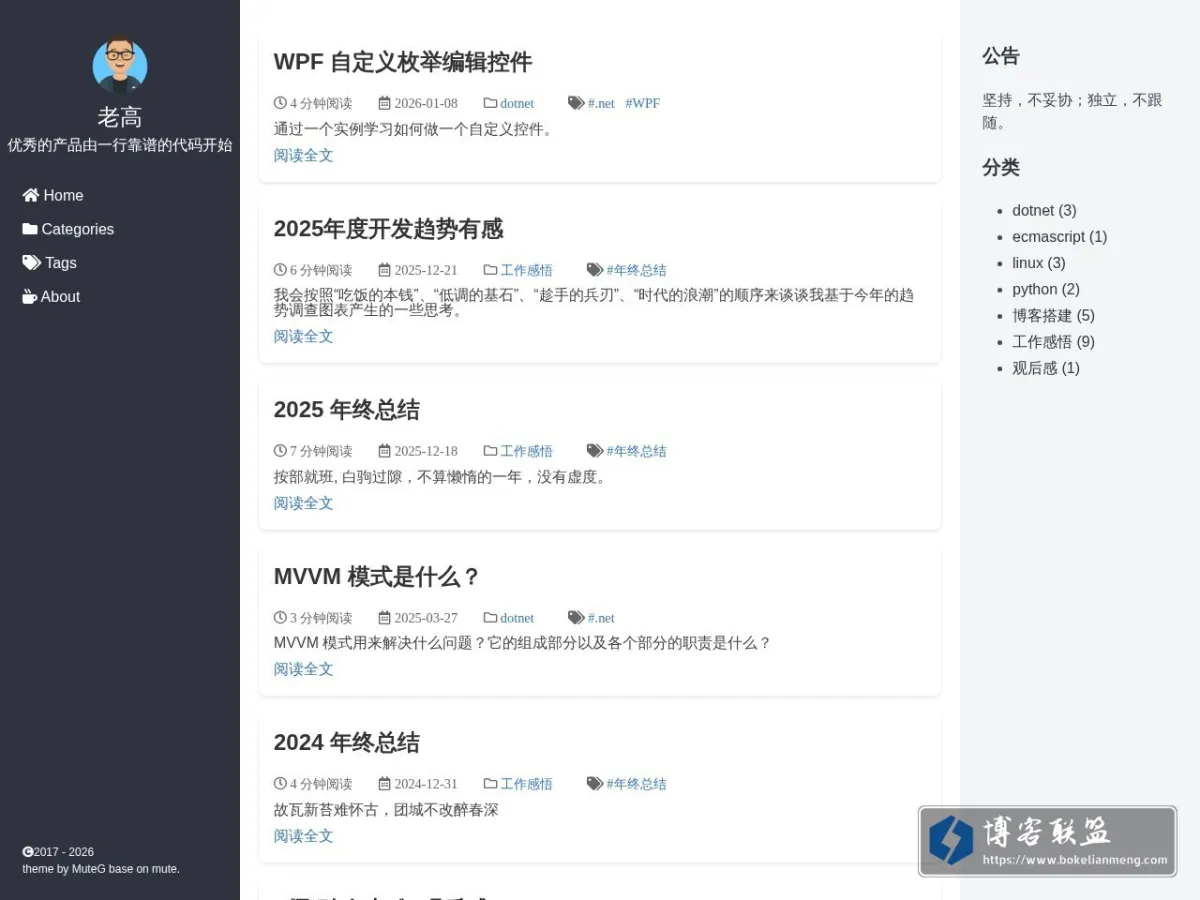Open python (2) category
1200x900 pixels.
pos(1046,289)
